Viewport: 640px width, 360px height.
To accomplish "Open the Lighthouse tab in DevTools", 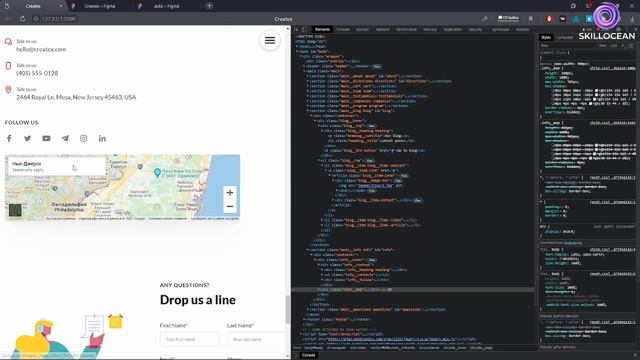I will 500,29.
